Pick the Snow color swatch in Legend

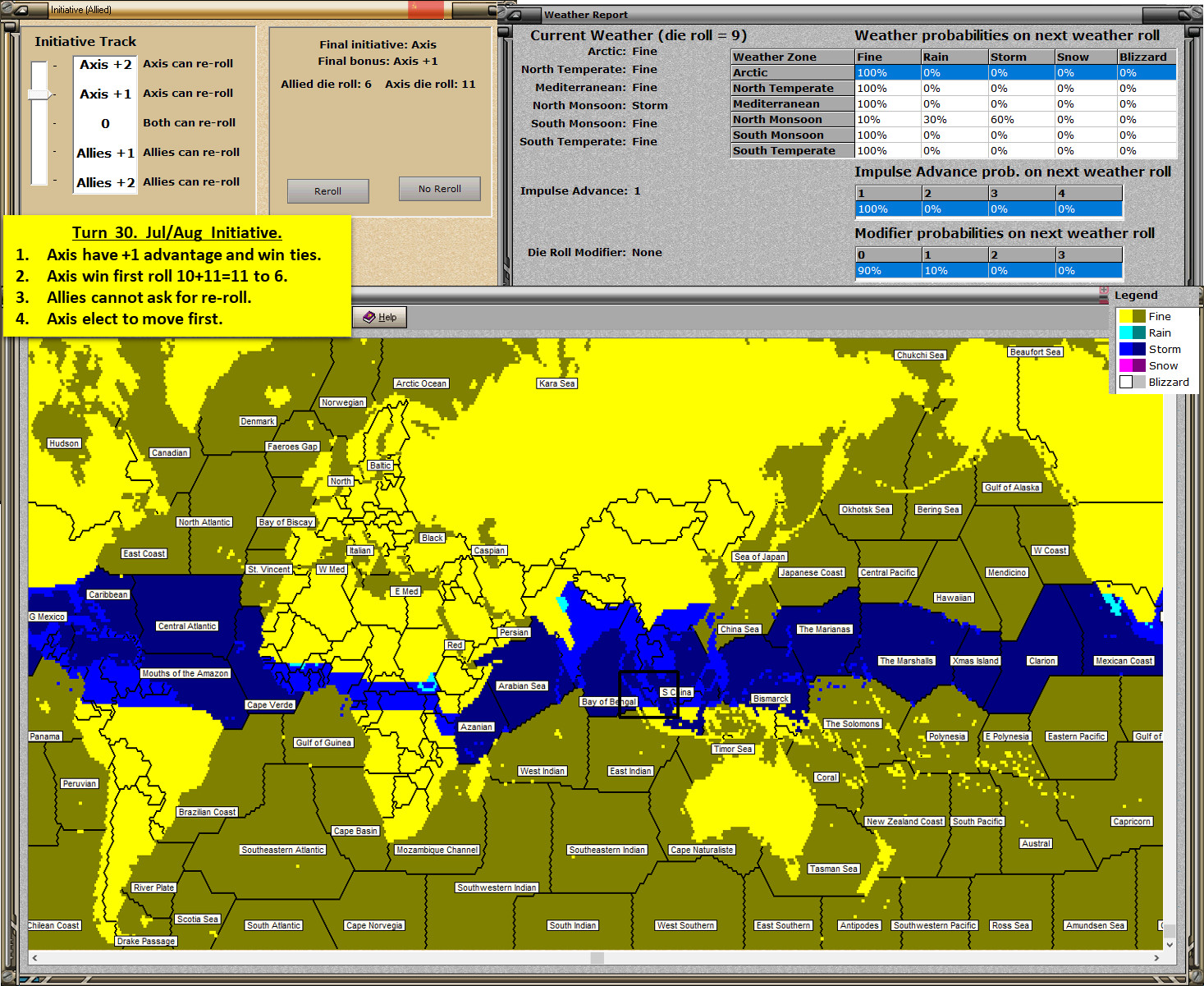(x=1132, y=365)
